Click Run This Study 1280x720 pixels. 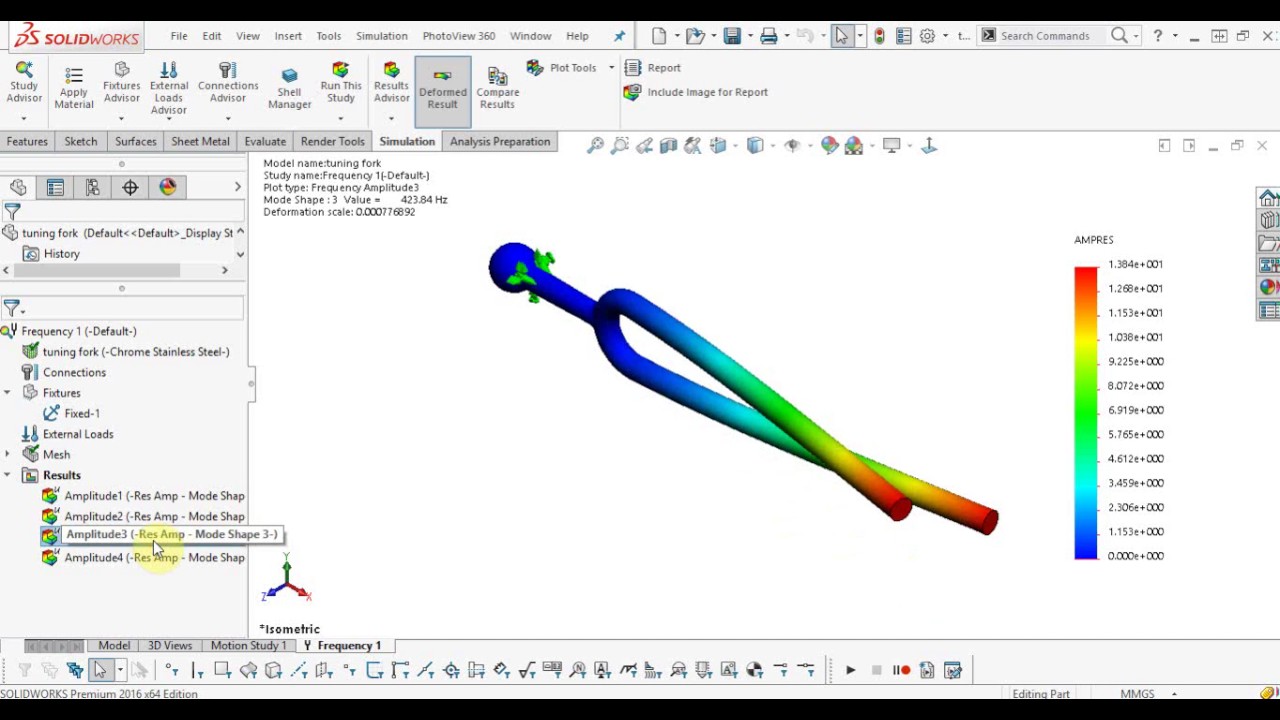click(x=341, y=83)
